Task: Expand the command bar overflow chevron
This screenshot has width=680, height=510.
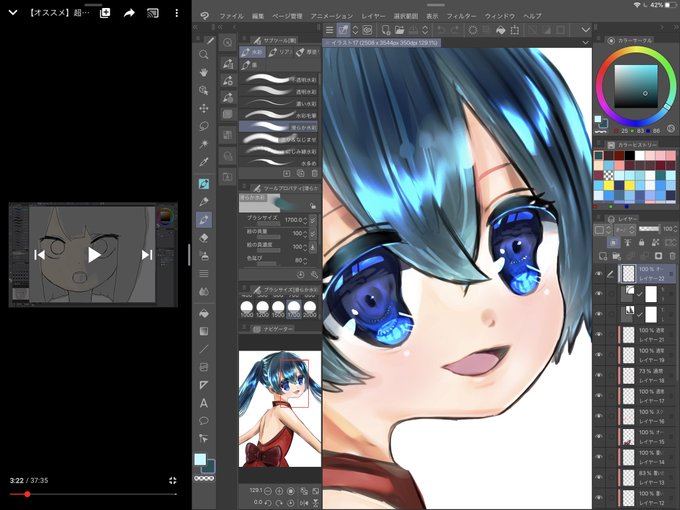Action: tap(585, 30)
